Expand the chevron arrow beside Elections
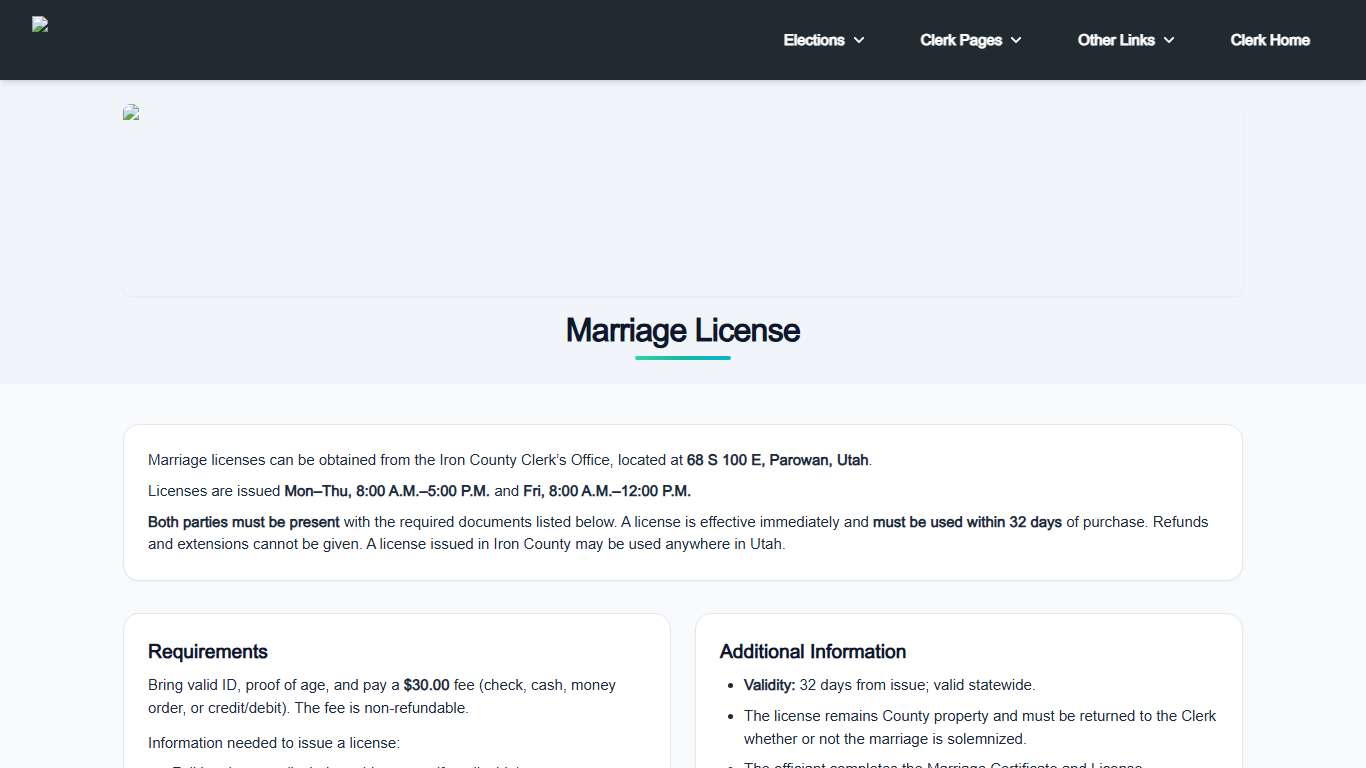The width and height of the screenshot is (1366, 768). pyautogui.click(x=859, y=40)
